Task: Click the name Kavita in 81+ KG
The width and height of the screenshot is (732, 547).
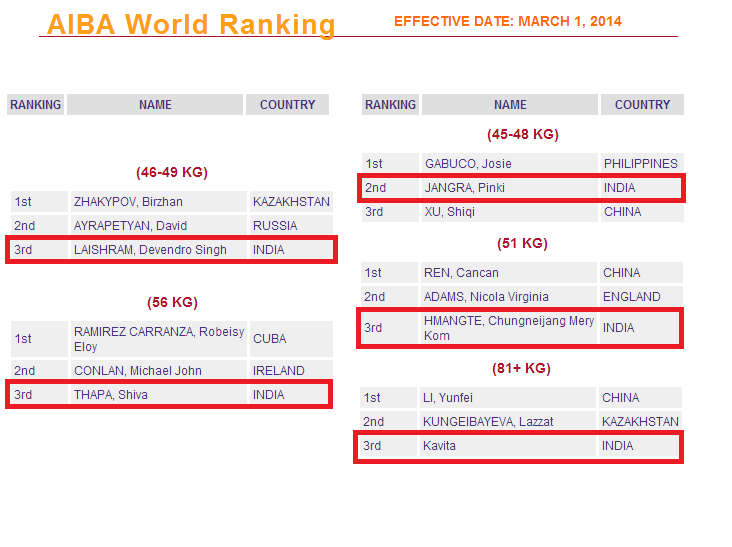Action: (x=440, y=446)
